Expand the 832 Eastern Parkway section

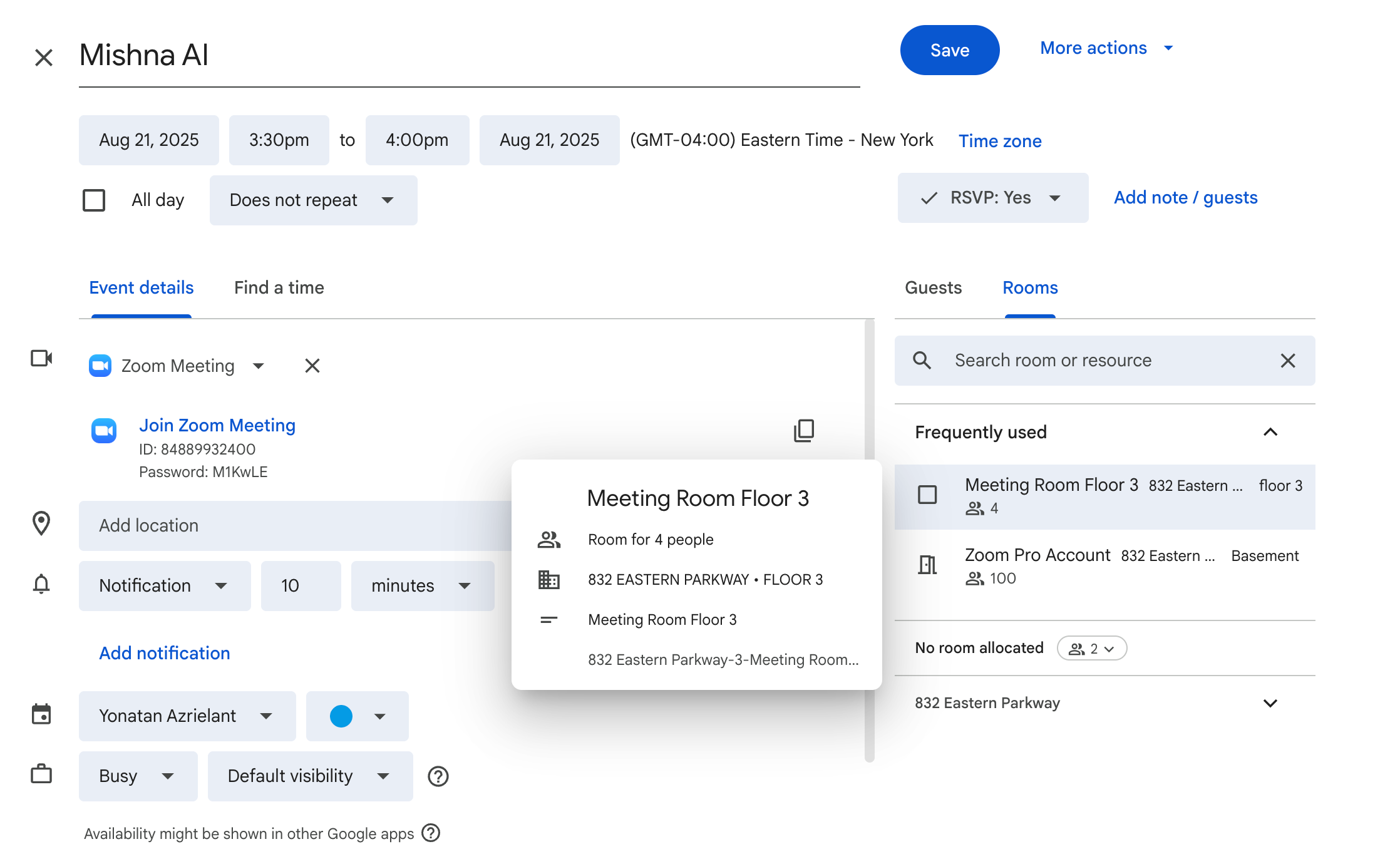coord(1270,703)
